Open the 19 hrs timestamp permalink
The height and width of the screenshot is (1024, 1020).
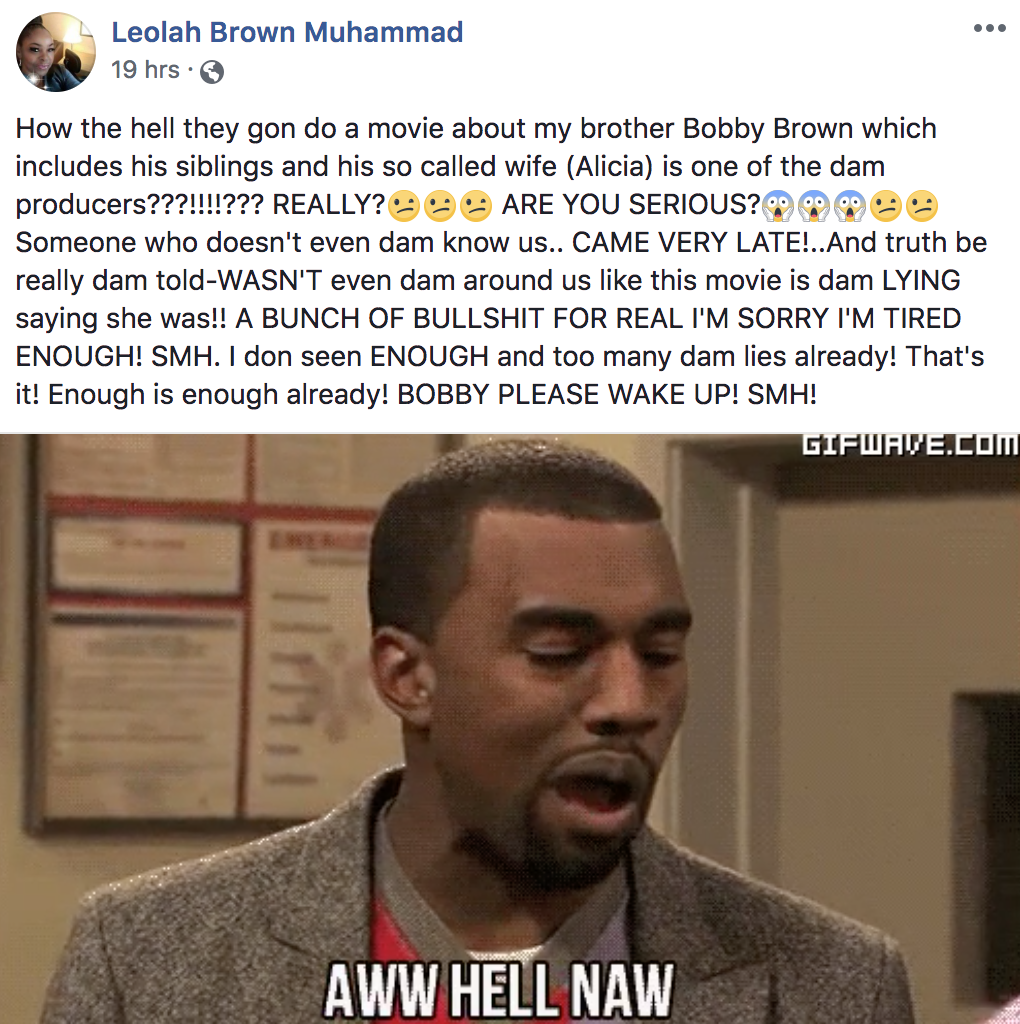click(145, 70)
